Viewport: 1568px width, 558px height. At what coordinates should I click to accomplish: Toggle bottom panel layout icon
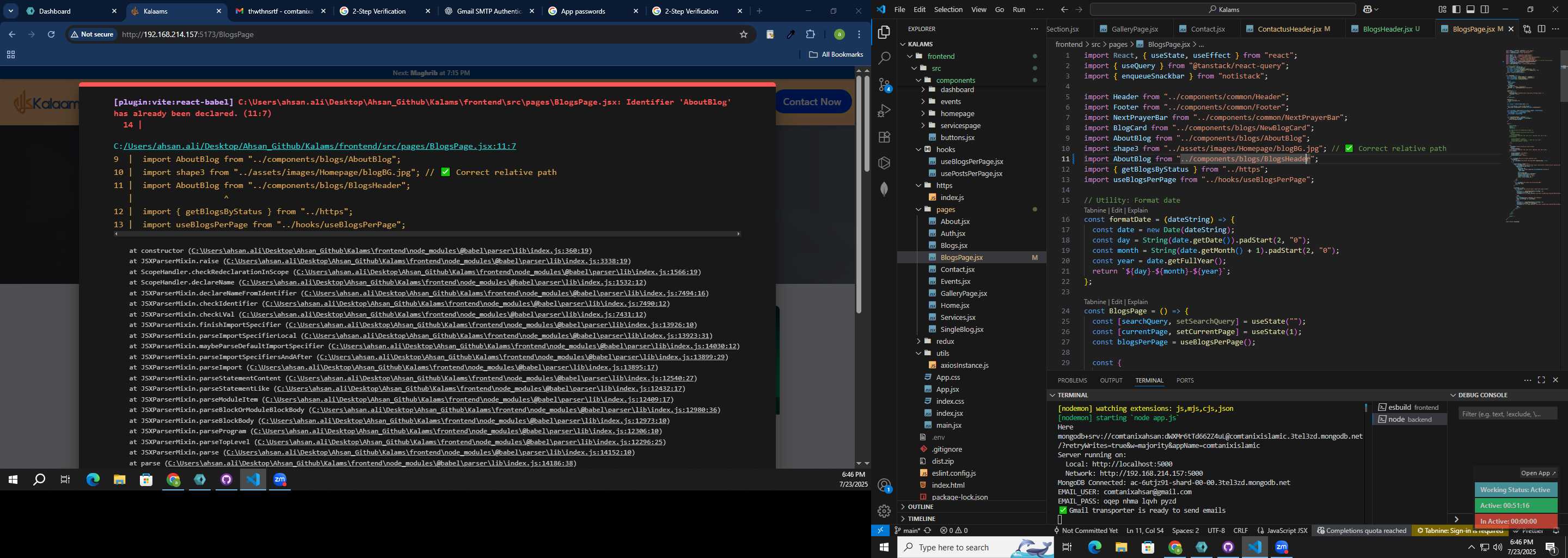tap(1471, 10)
